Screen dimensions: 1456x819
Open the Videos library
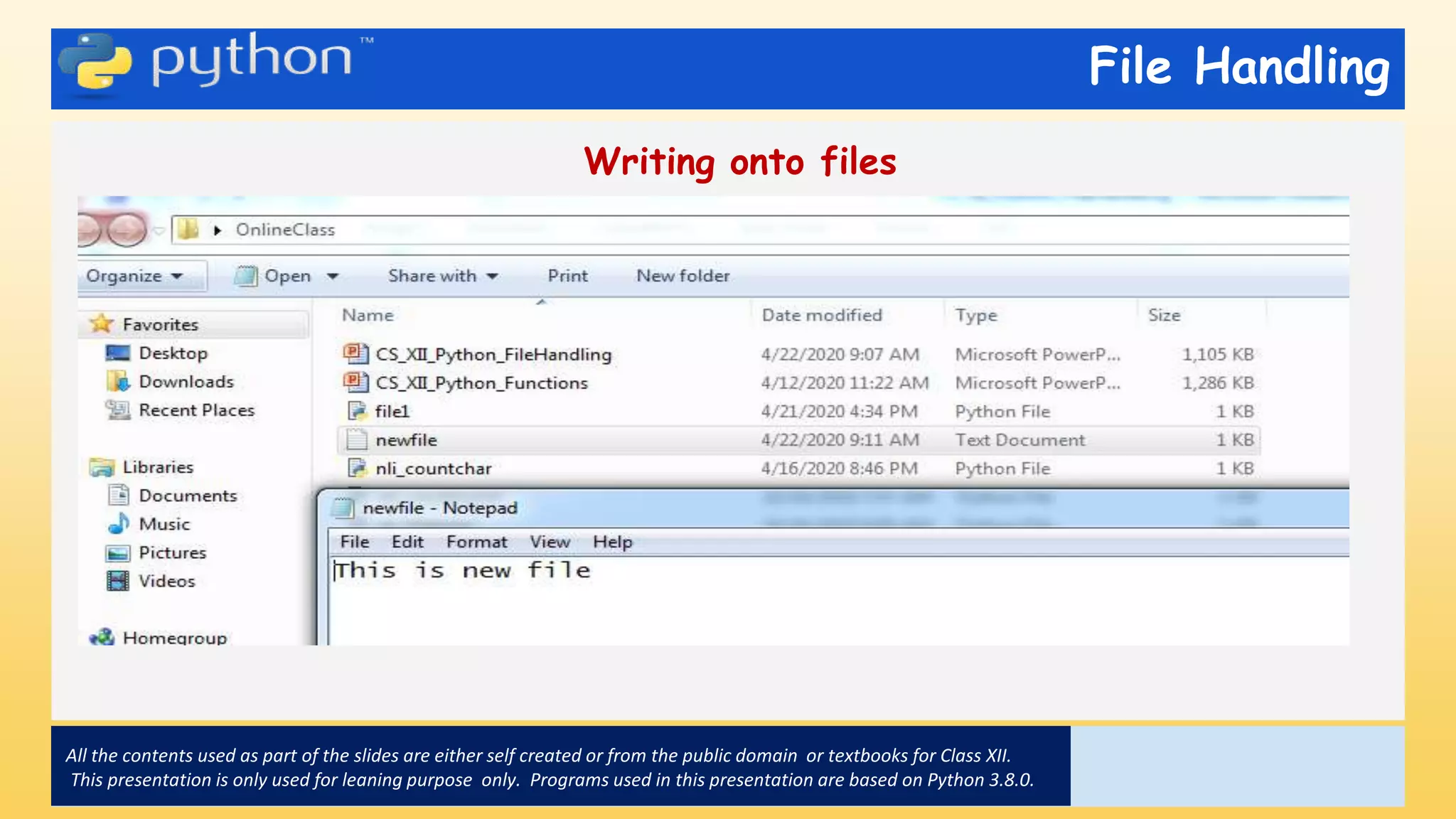pos(167,581)
